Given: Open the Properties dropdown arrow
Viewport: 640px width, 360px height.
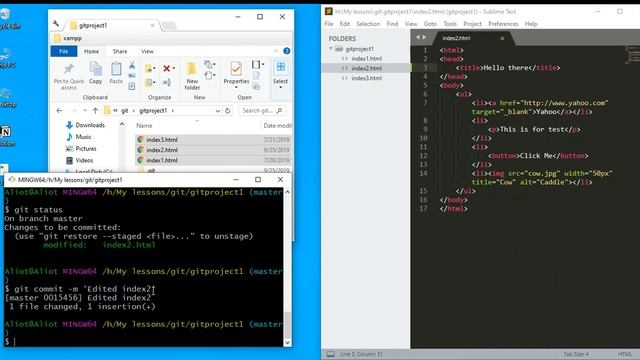Looking at the screenshot, I should pyautogui.click(x=236, y=87).
